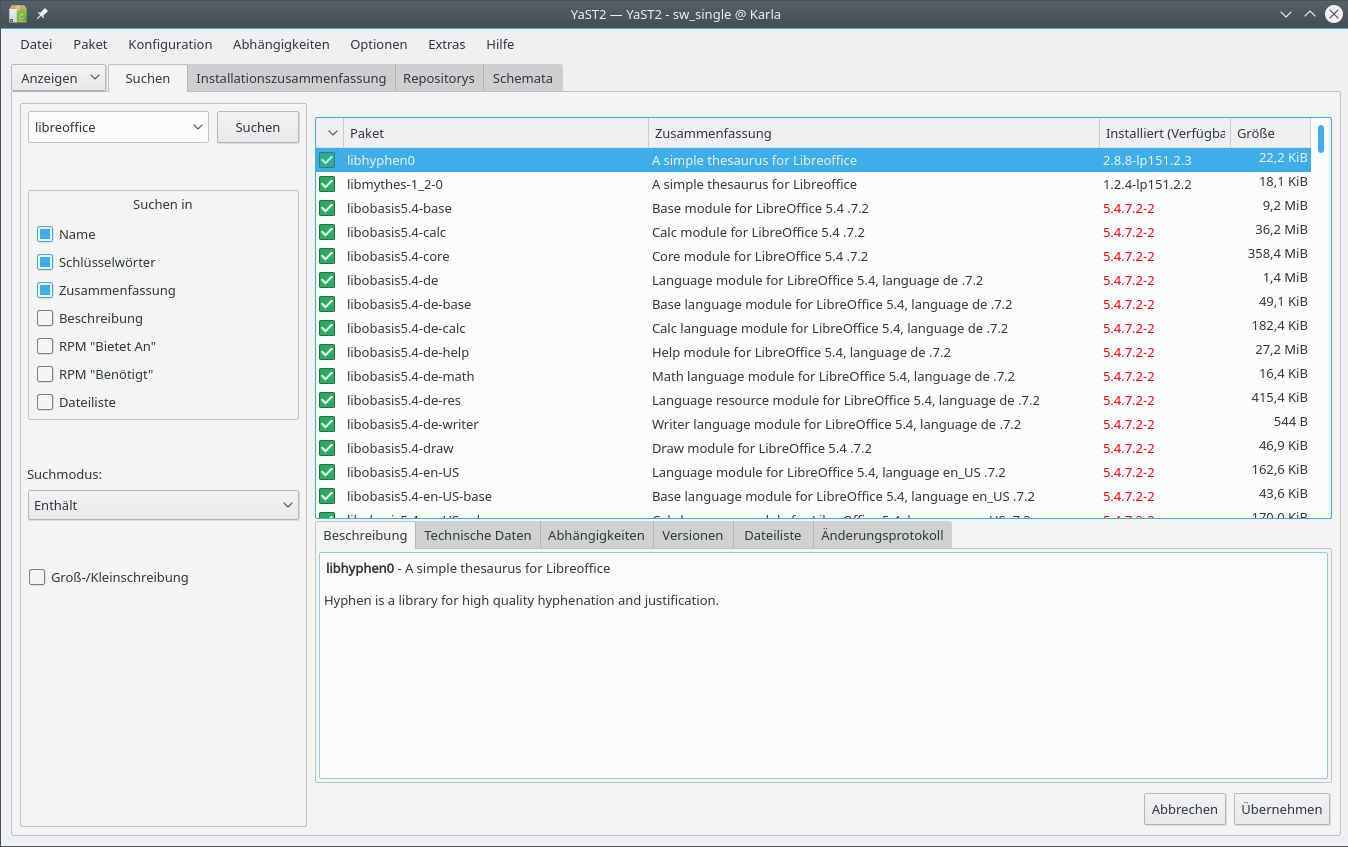Viewport: 1348px width, 847px height.
Task: Open the Hilfe menu
Action: [x=500, y=44]
